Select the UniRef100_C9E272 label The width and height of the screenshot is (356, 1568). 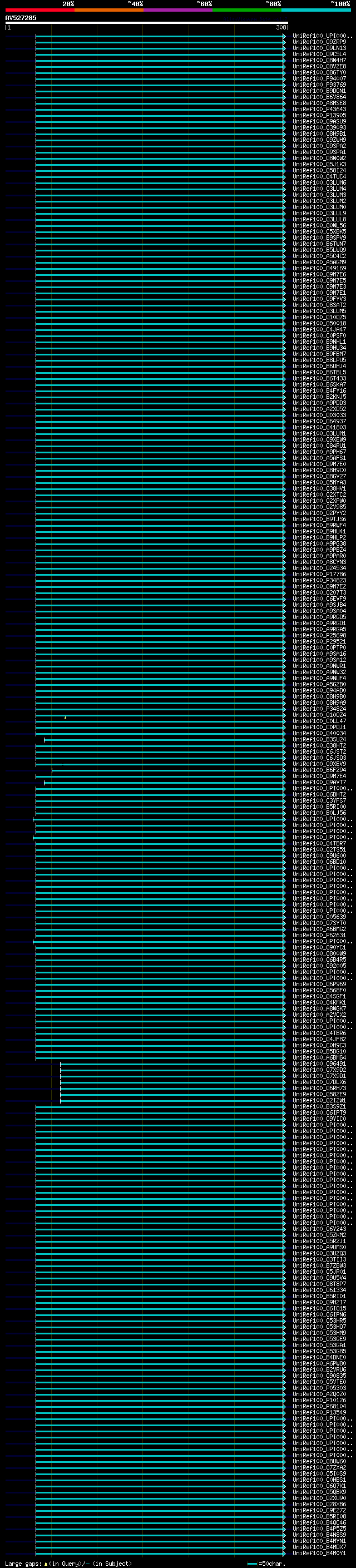[319, 1510]
